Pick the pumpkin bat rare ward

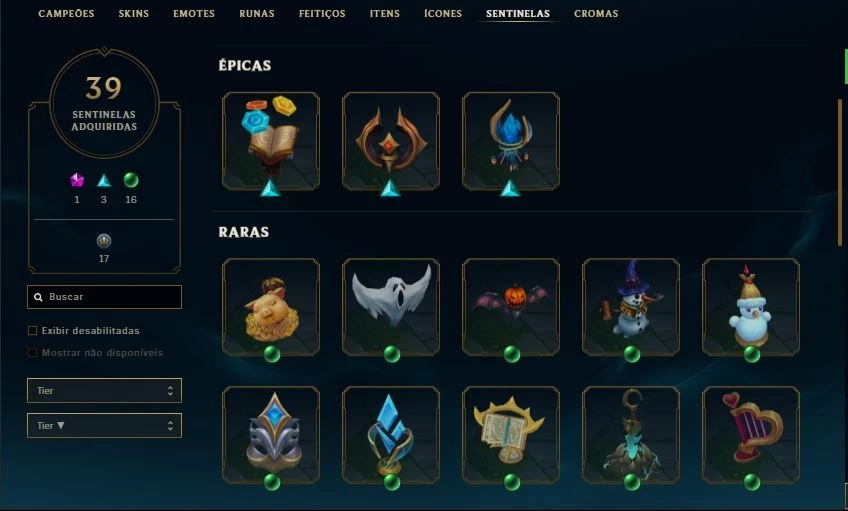(511, 307)
